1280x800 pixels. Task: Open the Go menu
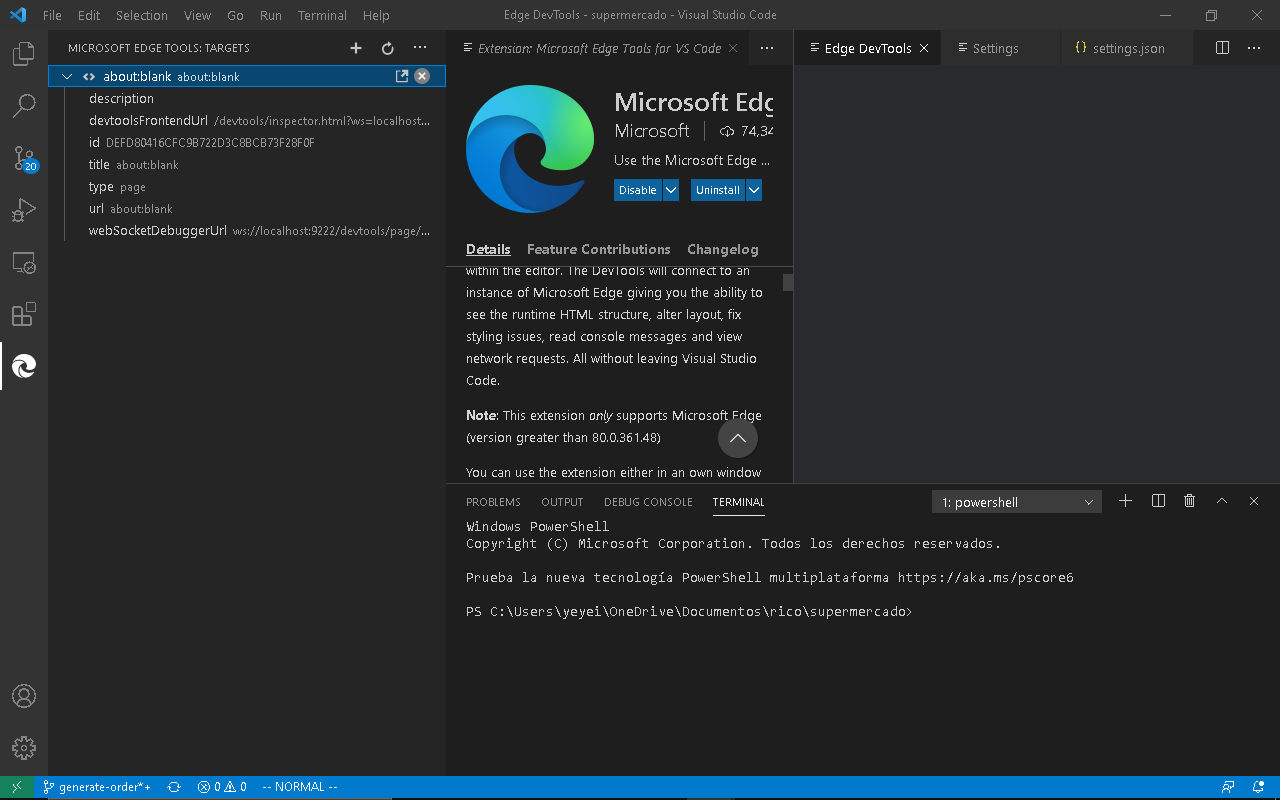(236, 15)
